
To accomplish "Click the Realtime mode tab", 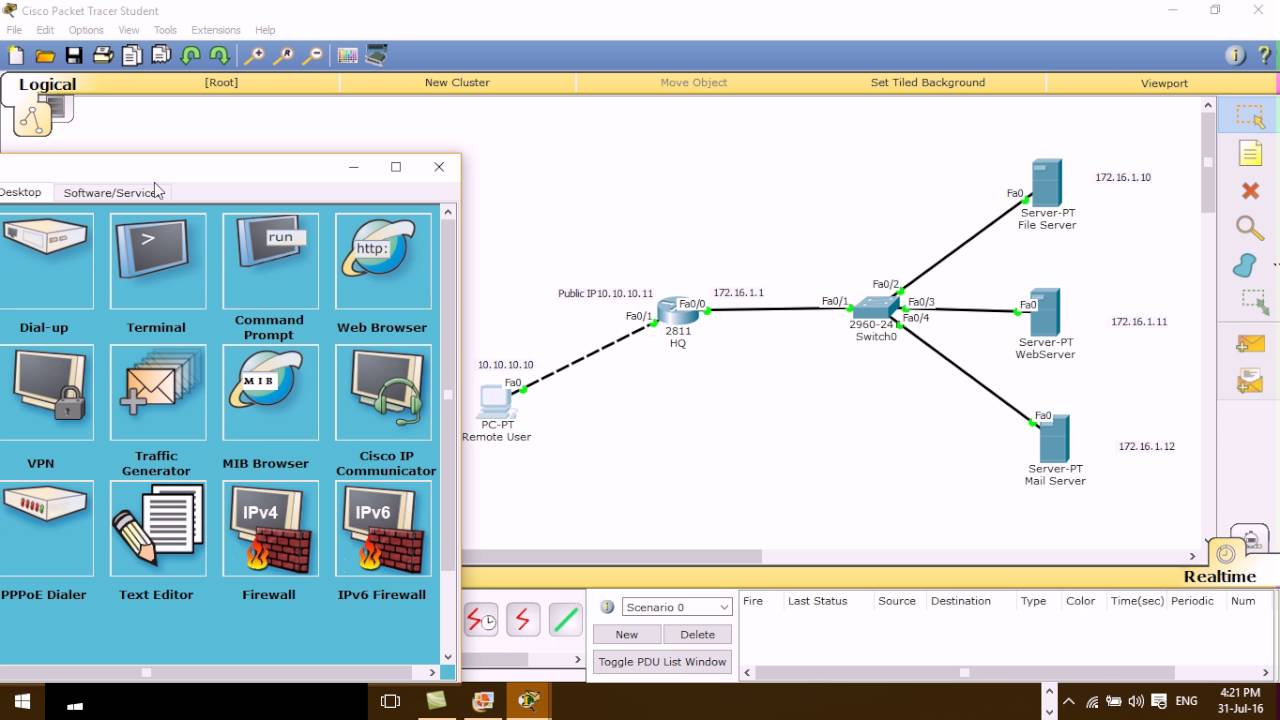I will pyautogui.click(x=1219, y=576).
